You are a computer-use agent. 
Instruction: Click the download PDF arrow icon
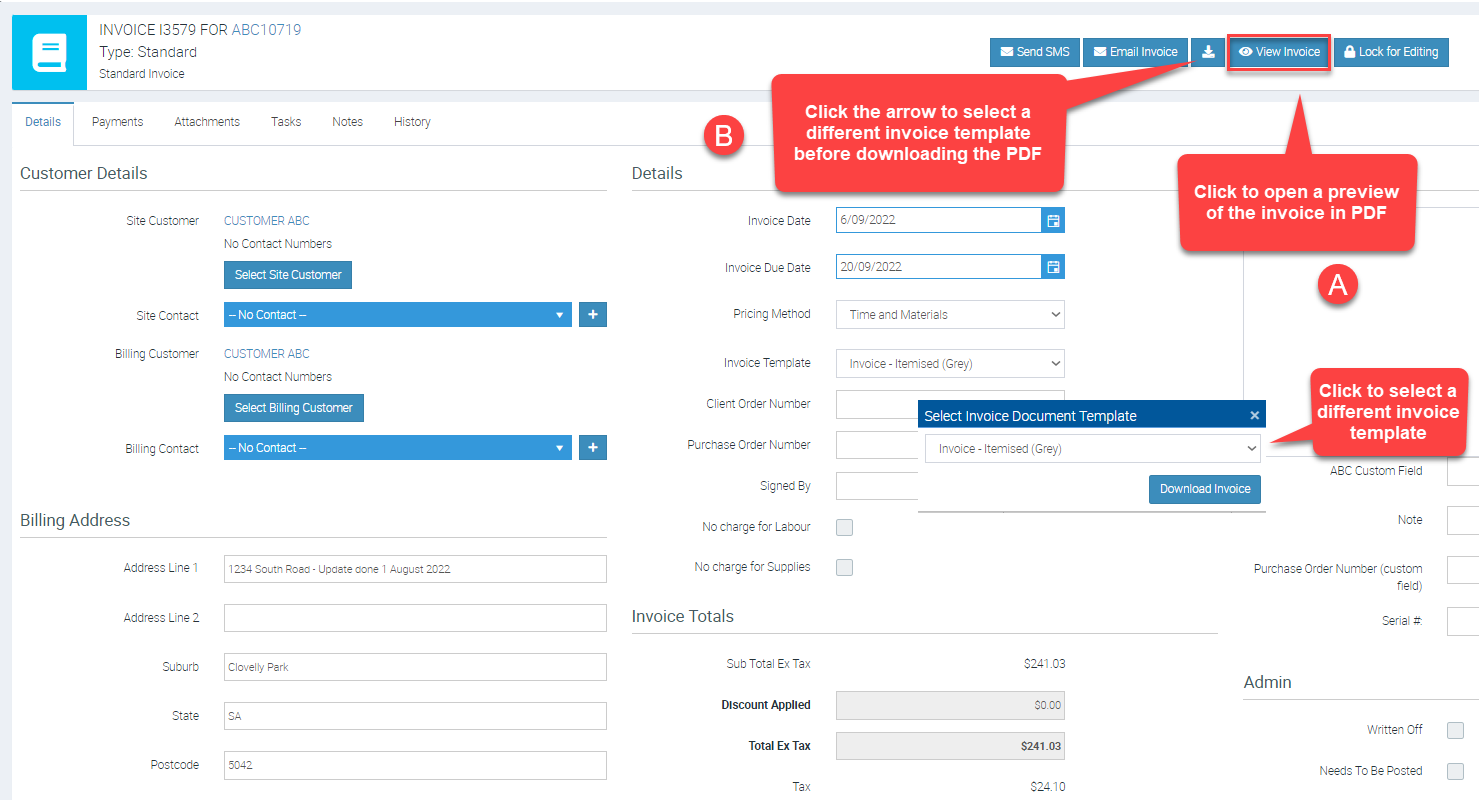click(1208, 52)
